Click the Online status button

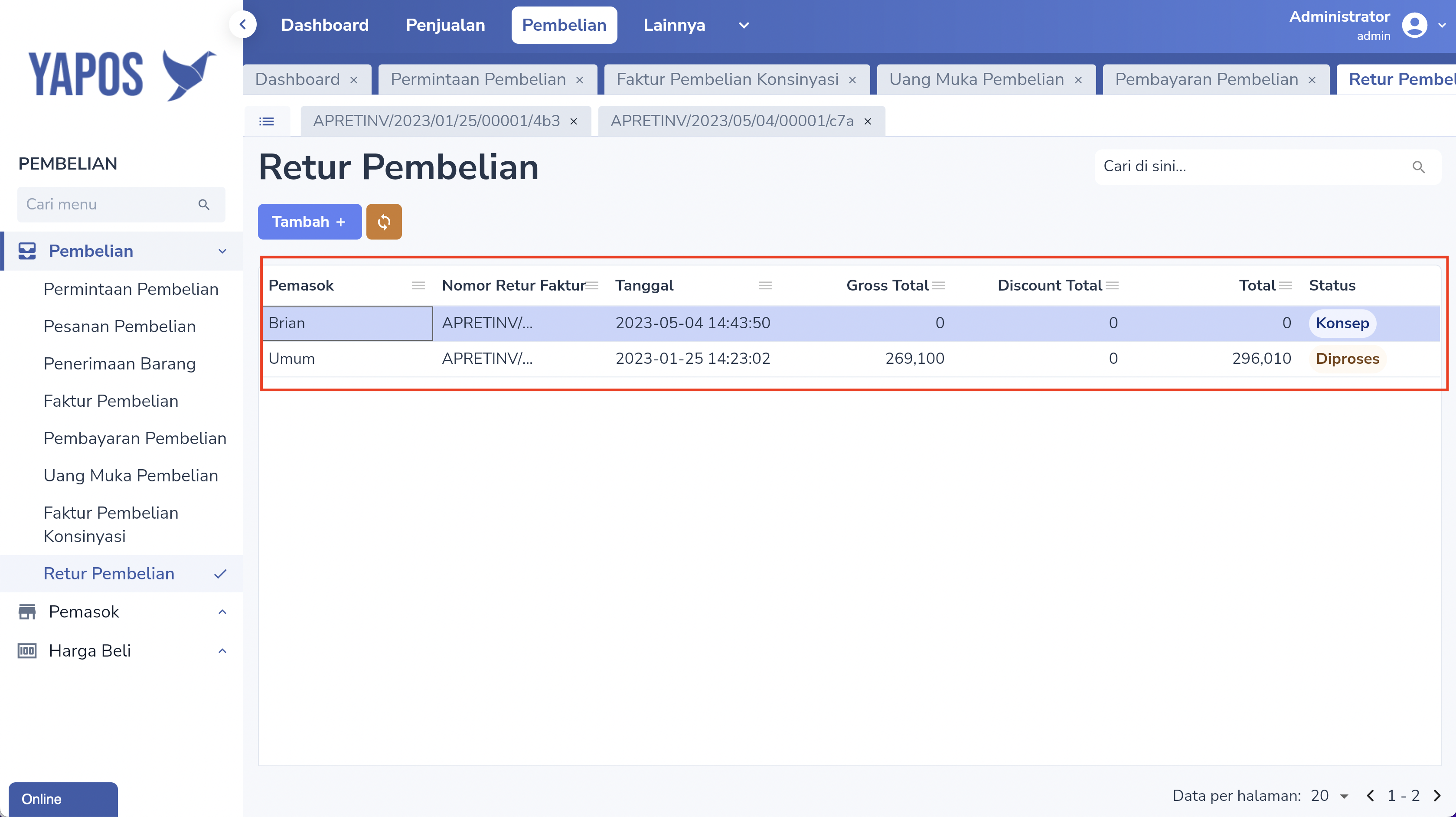(x=63, y=800)
